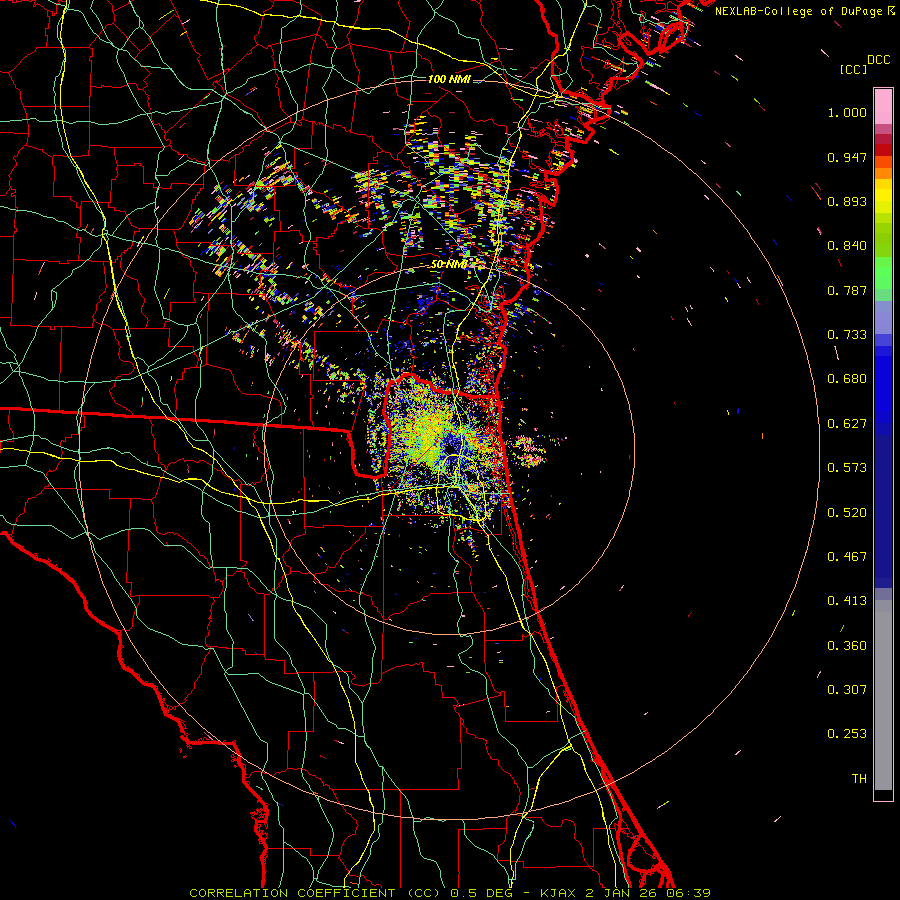This screenshot has height=900, width=900.
Task: Pick the periwinkle swatch in the color bar
Action: (x=883, y=317)
